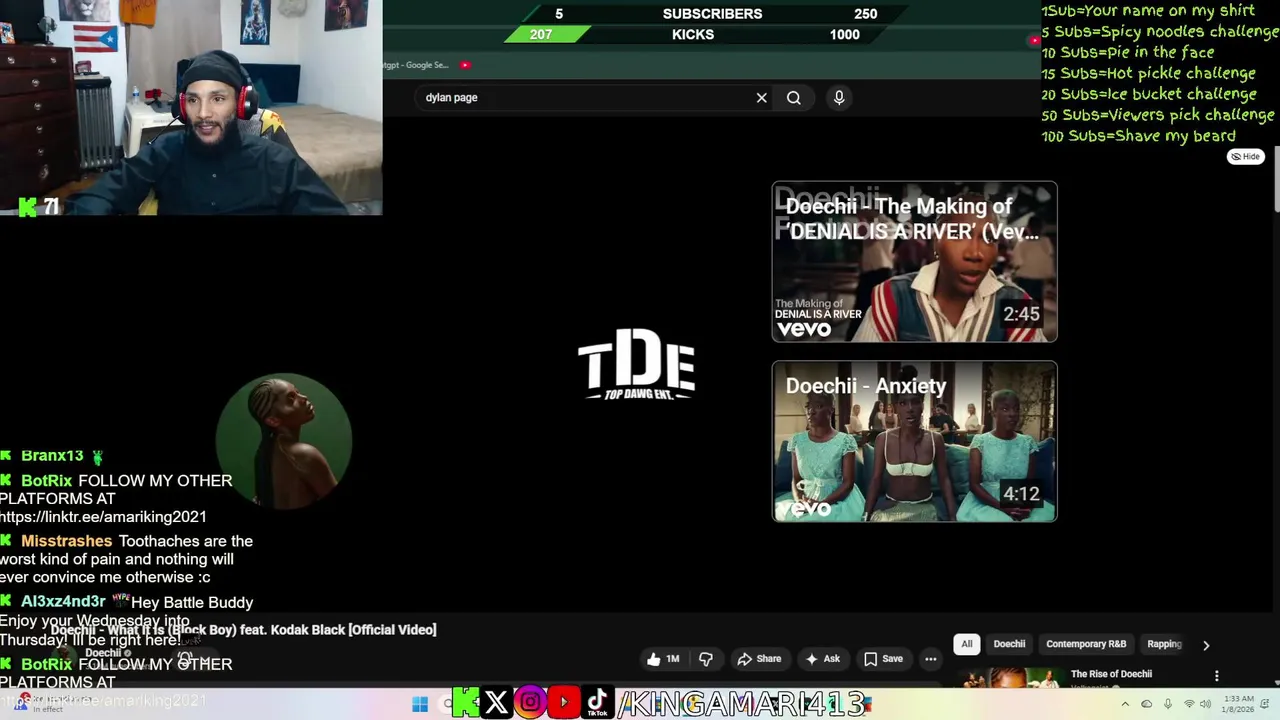Open Wi-Fi network settings in the tray
The width and height of the screenshot is (1280, 720).
[x=1189, y=704]
